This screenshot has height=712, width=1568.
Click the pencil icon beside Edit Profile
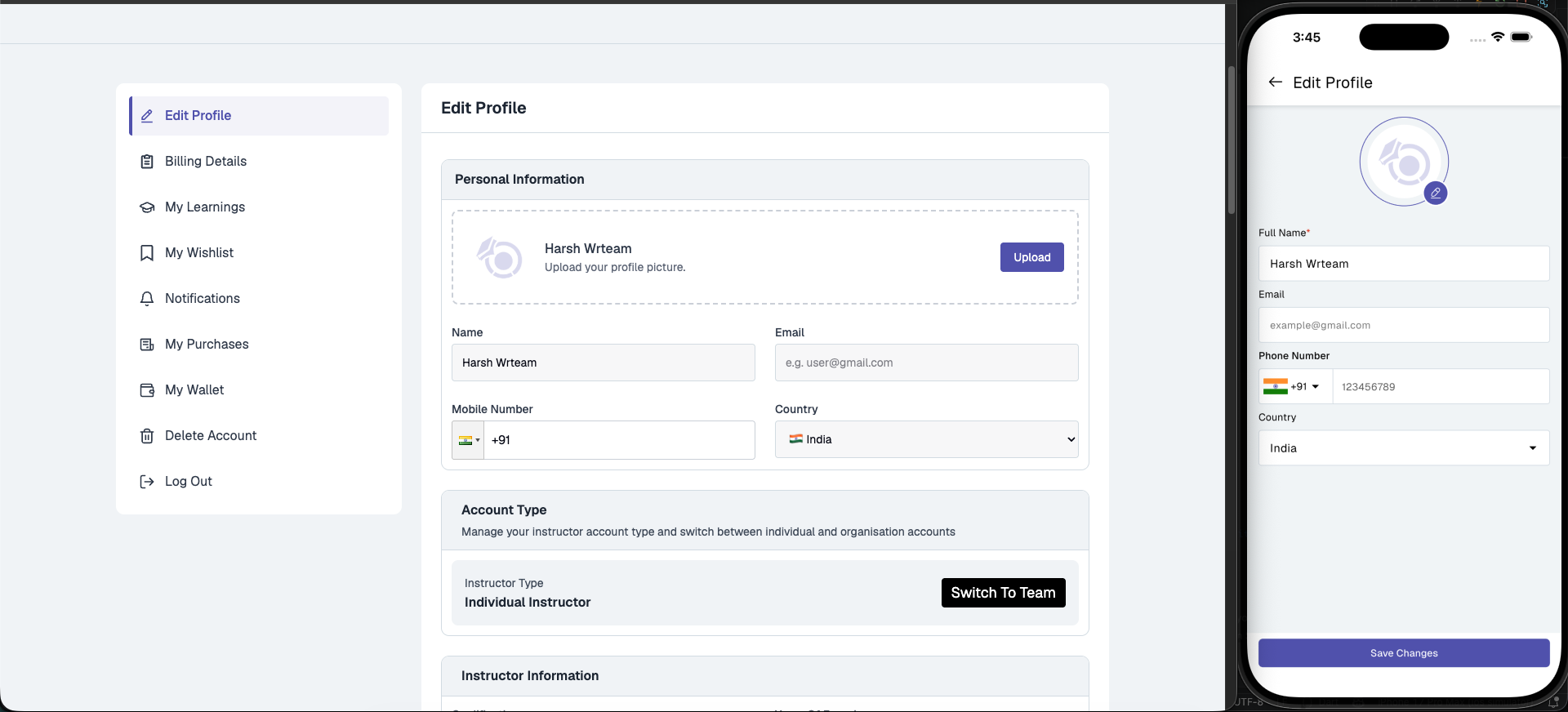pyautogui.click(x=147, y=116)
